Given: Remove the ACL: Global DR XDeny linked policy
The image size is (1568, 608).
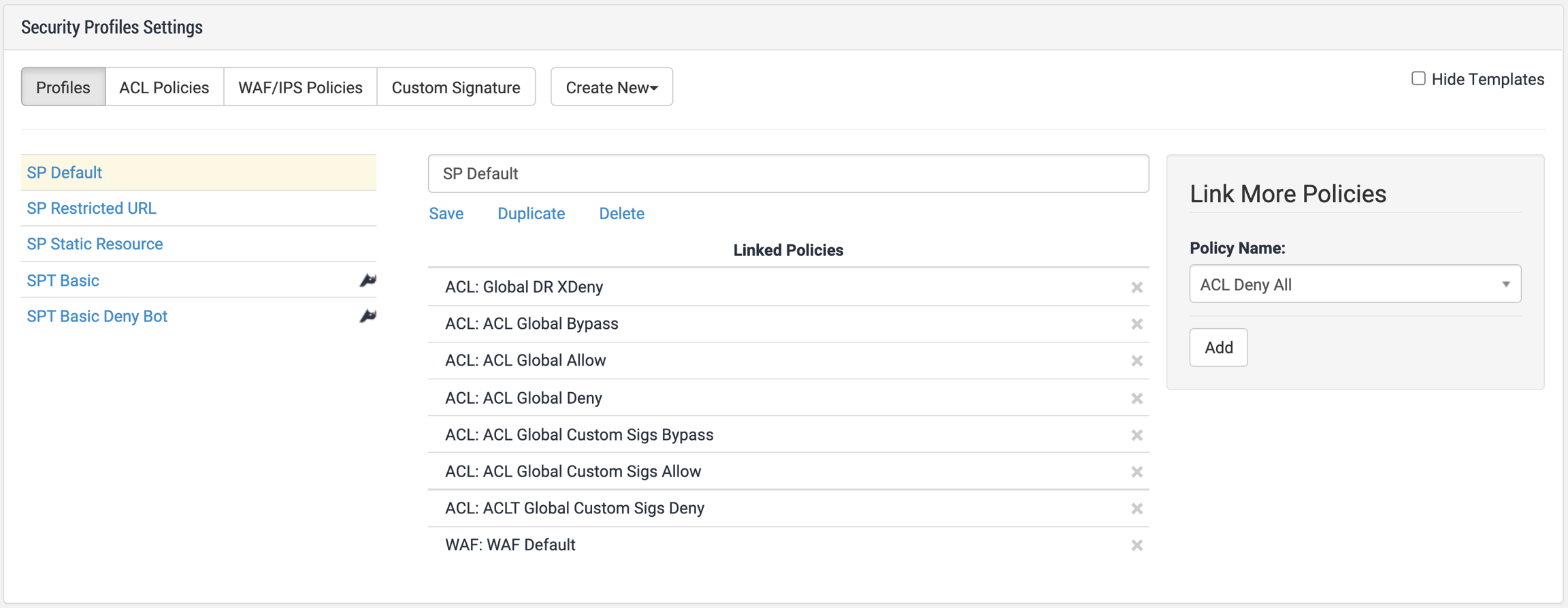Looking at the screenshot, I should tap(1137, 287).
